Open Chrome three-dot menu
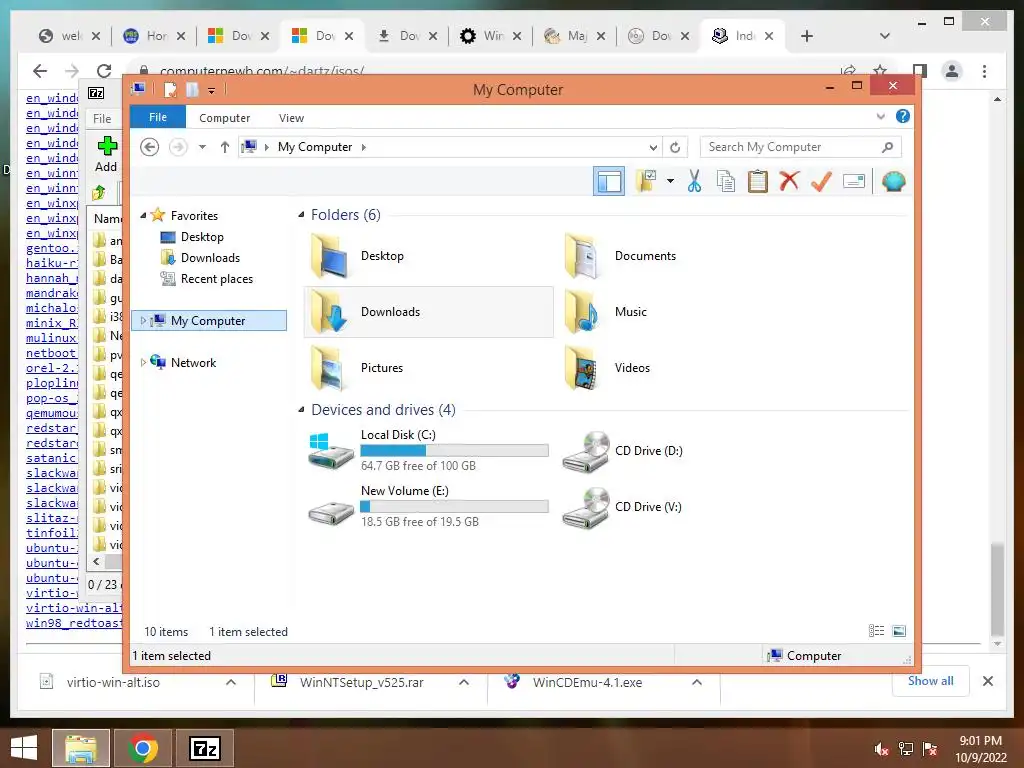1024x768 pixels. (x=984, y=71)
